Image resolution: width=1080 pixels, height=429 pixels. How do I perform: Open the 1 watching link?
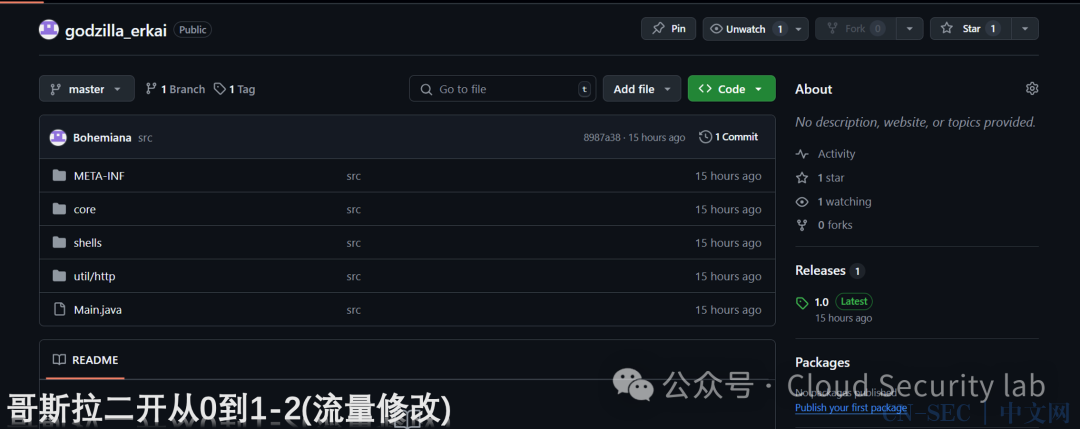click(833, 202)
